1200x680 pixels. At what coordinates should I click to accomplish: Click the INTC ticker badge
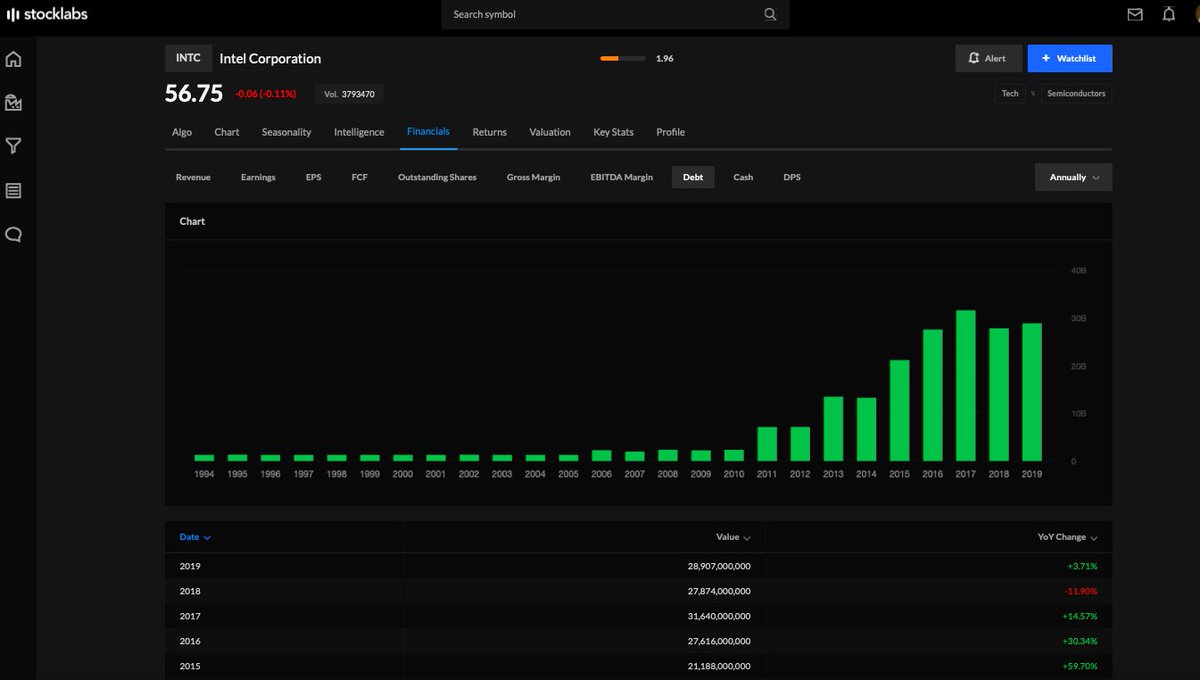[x=188, y=58]
